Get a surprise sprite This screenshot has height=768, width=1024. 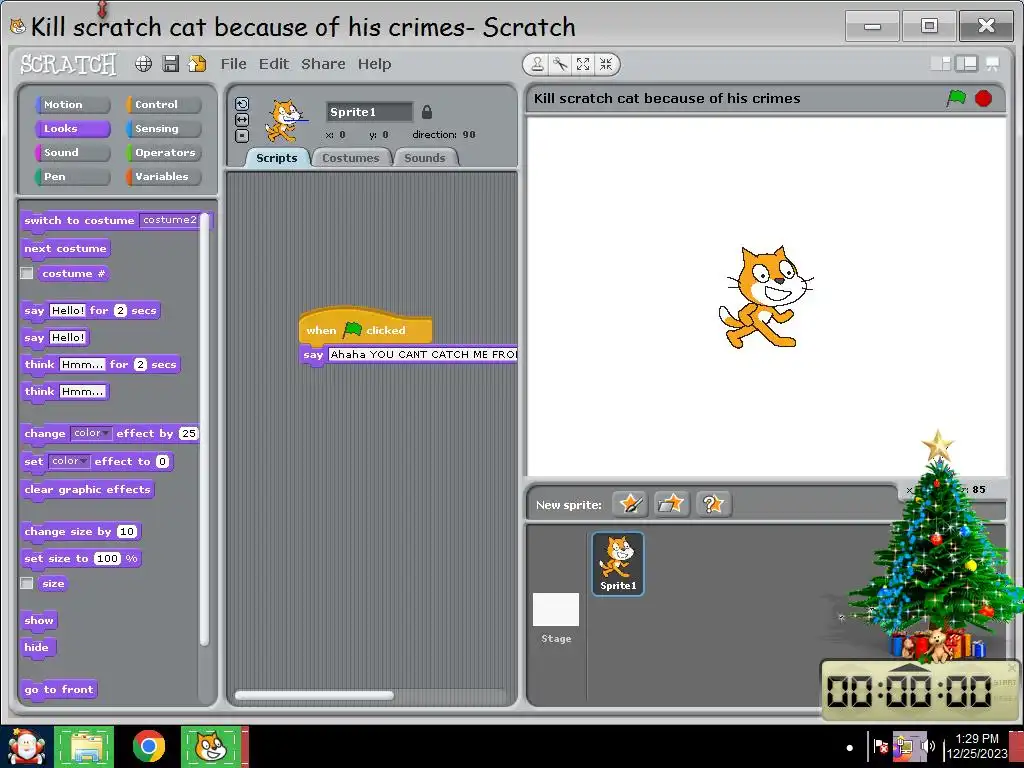click(x=713, y=504)
